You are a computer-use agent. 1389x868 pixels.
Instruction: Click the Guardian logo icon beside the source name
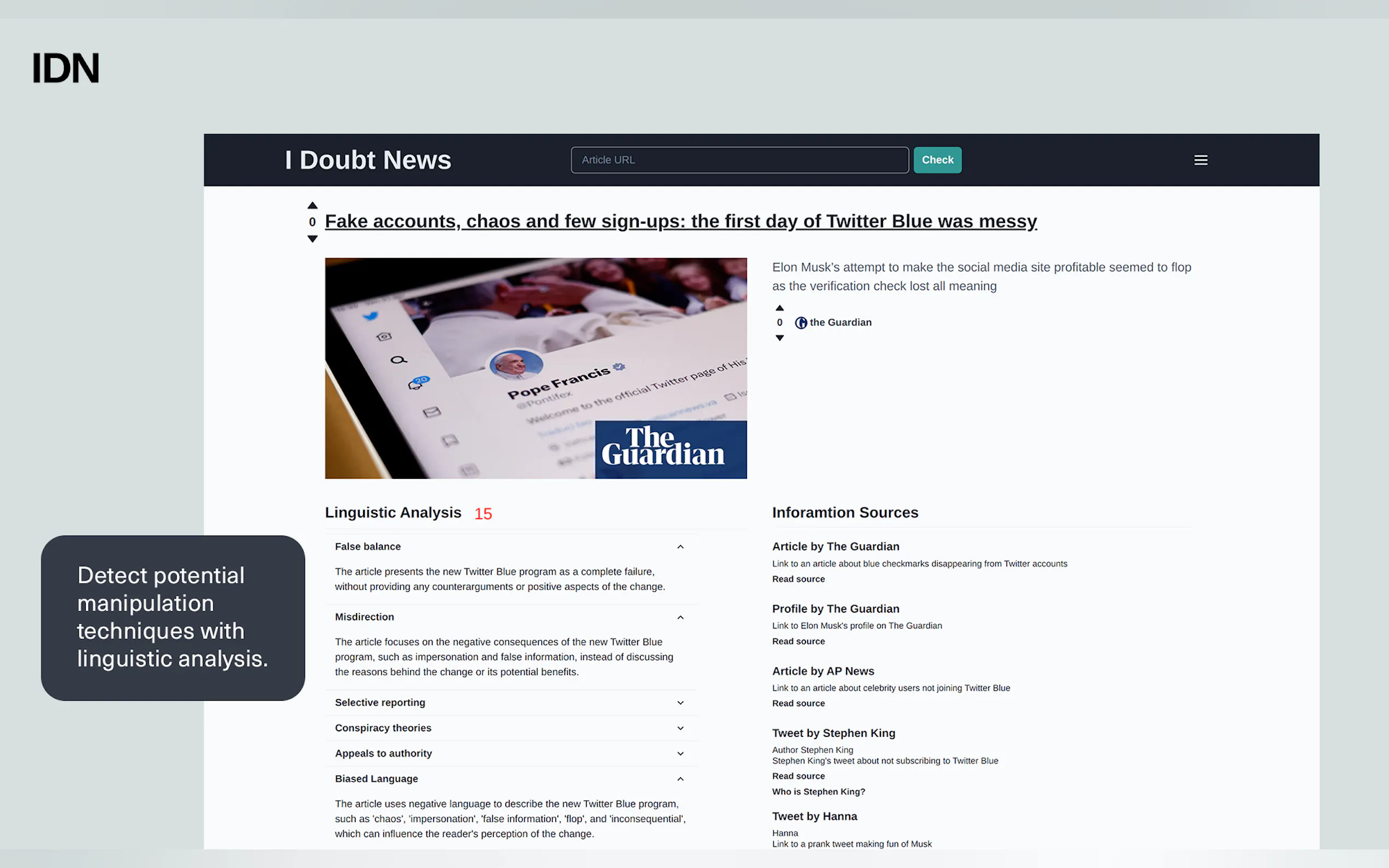pyautogui.click(x=801, y=322)
